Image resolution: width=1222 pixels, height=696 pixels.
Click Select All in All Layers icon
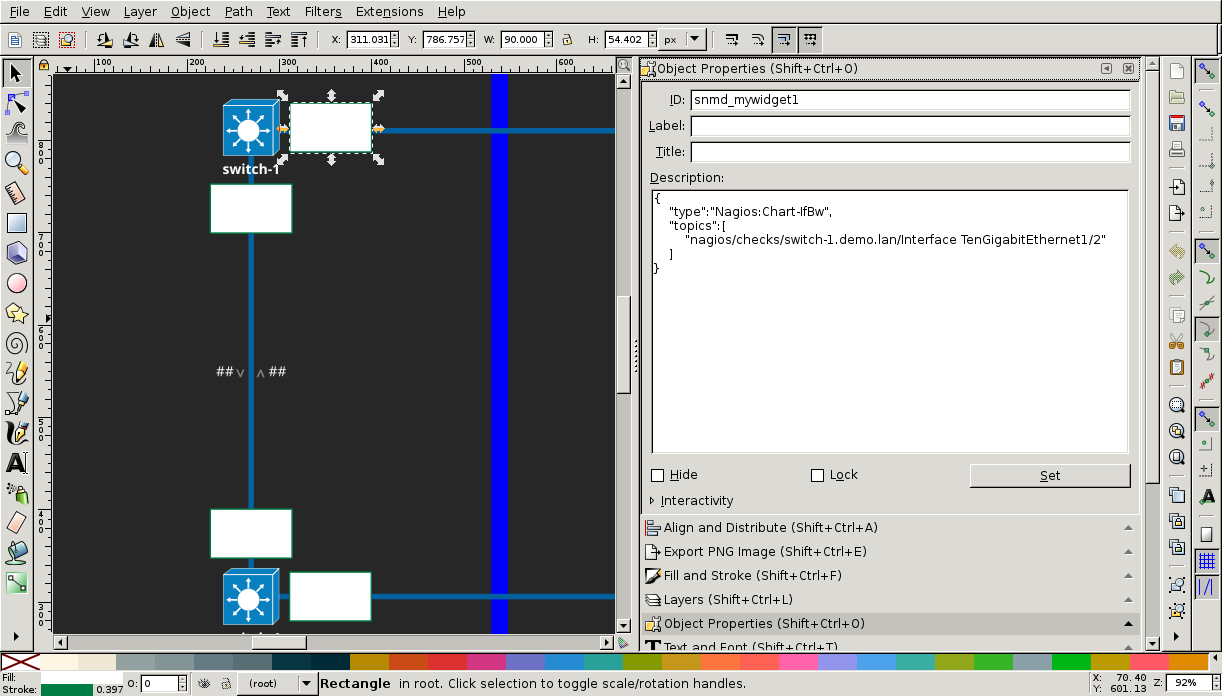[x=41, y=40]
